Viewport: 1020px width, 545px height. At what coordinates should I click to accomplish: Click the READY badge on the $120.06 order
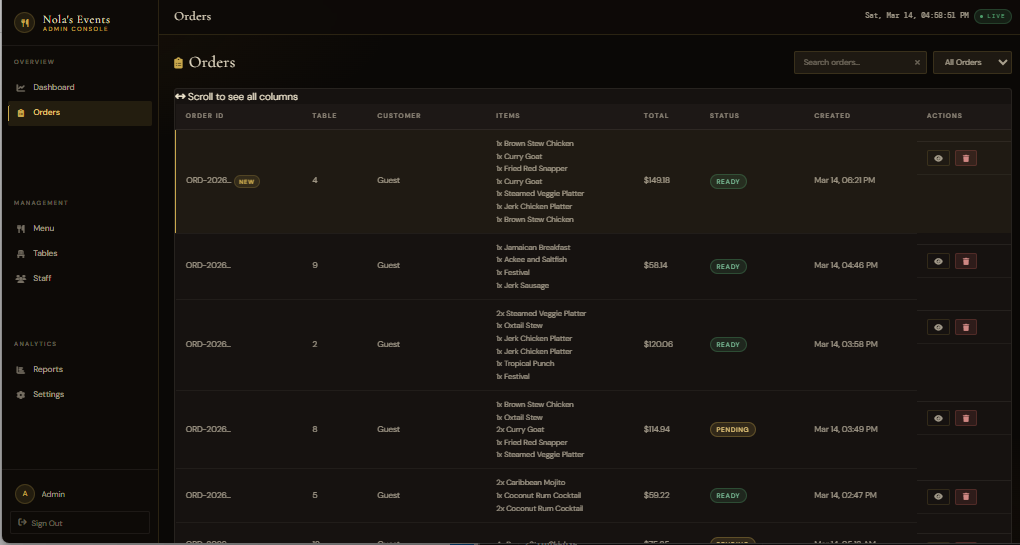728,345
